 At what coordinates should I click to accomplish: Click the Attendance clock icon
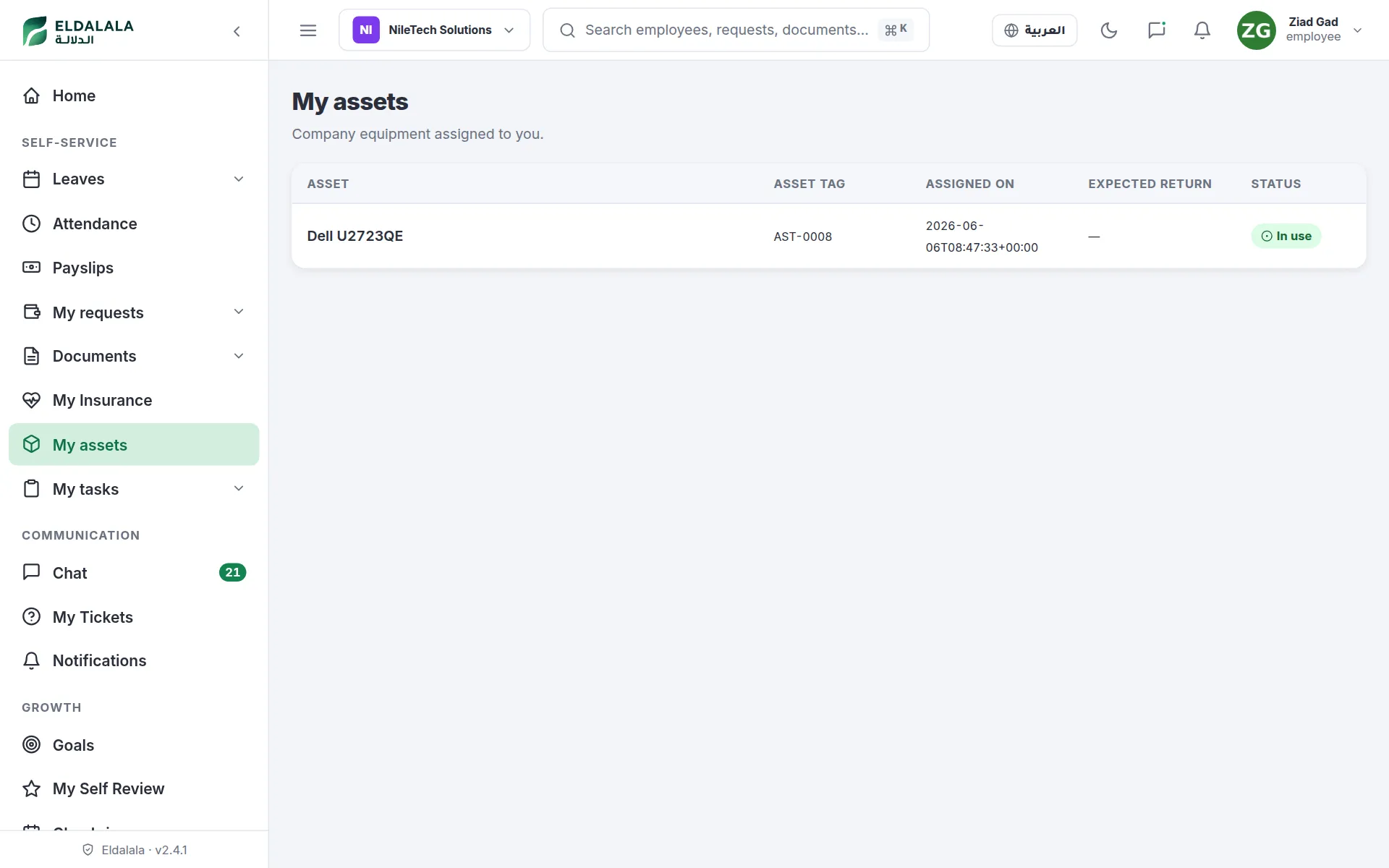pyautogui.click(x=31, y=224)
